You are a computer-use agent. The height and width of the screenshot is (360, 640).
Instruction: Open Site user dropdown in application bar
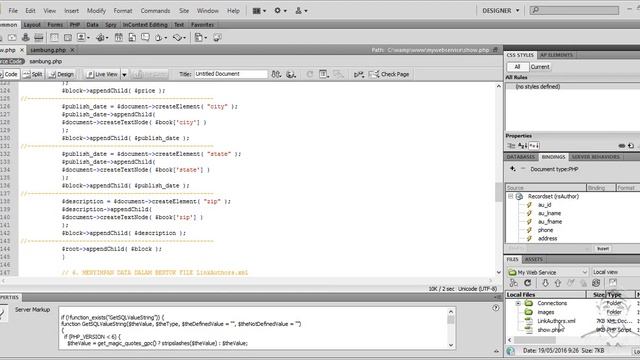pos(301,11)
